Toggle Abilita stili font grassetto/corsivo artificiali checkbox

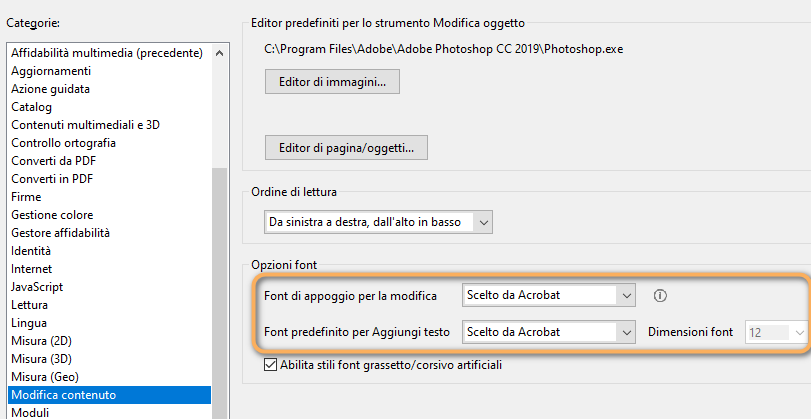(x=270, y=366)
